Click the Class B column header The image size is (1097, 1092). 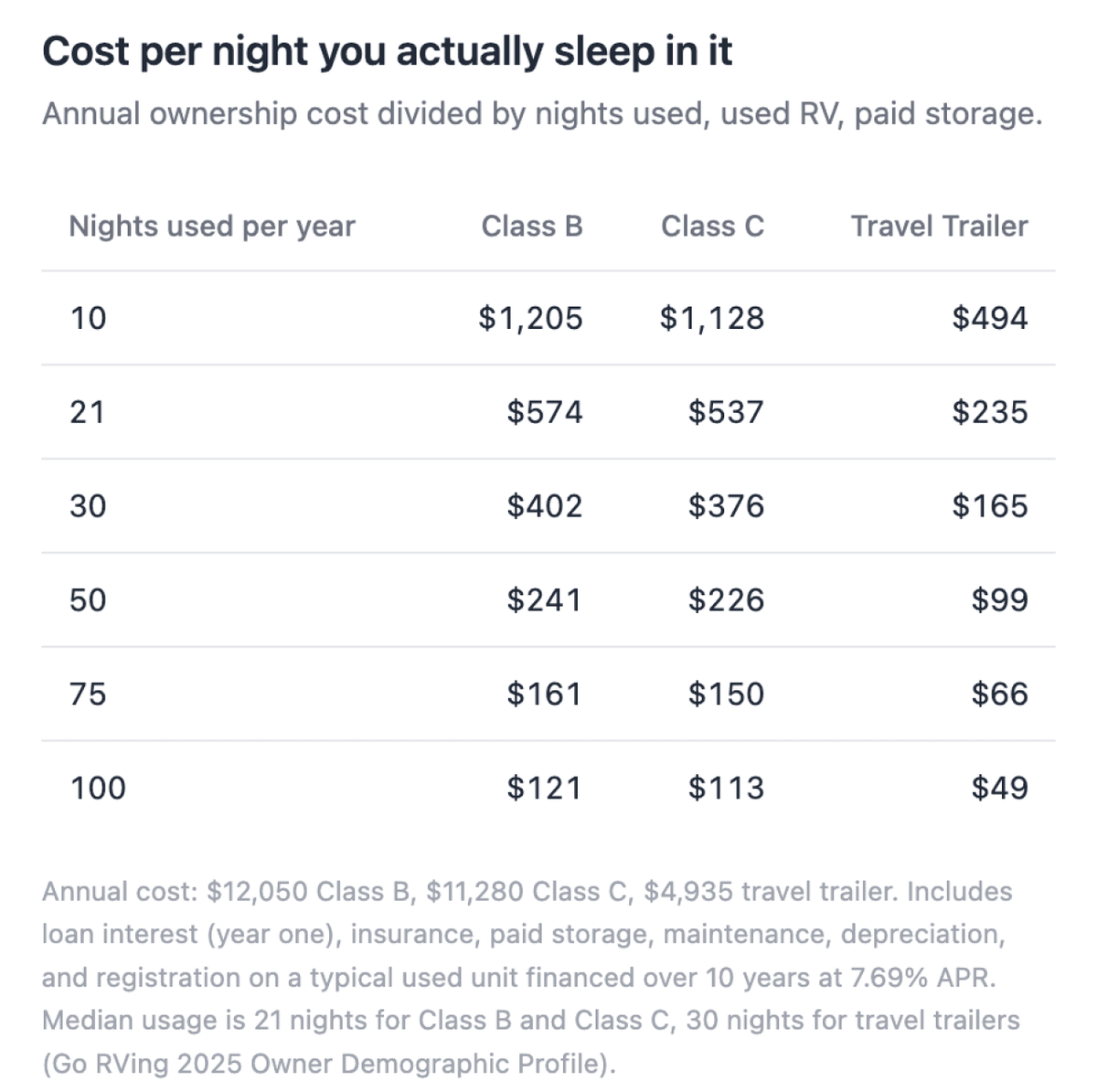(531, 226)
